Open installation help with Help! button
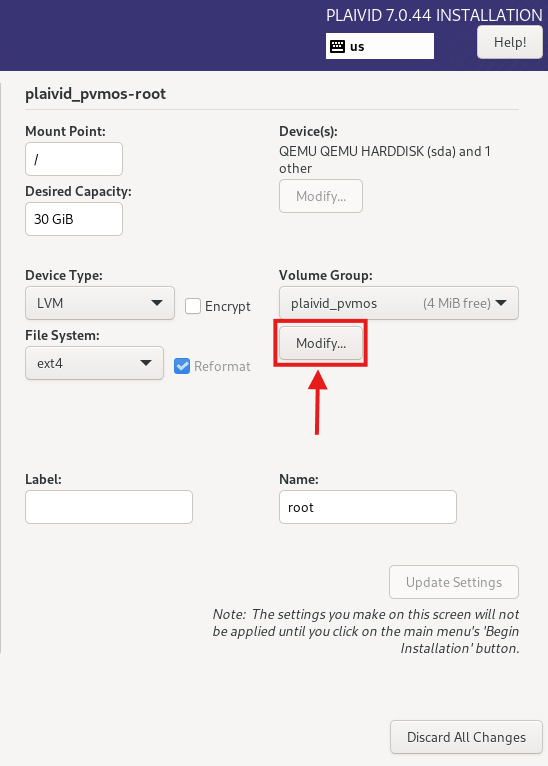This screenshot has width=548, height=766. (x=509, y=43)
